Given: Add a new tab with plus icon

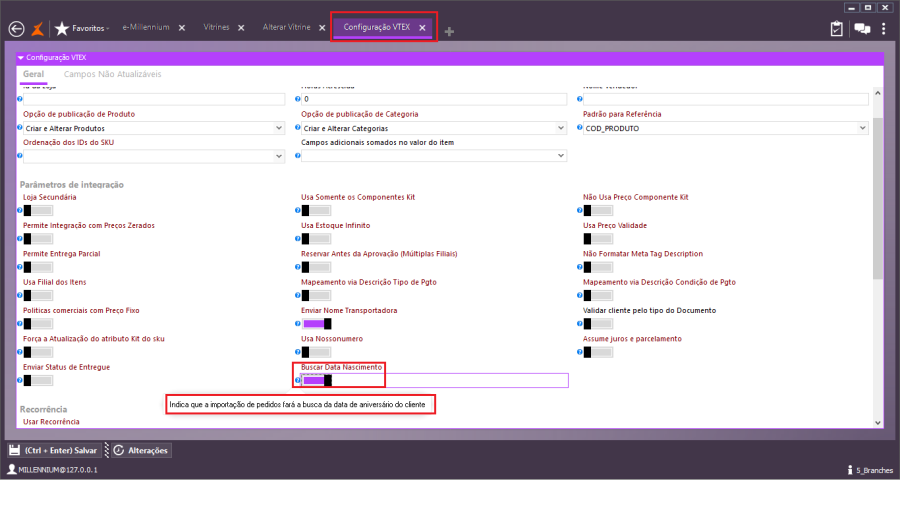Looking at the screenshot, I should click(x=449, y=32).
